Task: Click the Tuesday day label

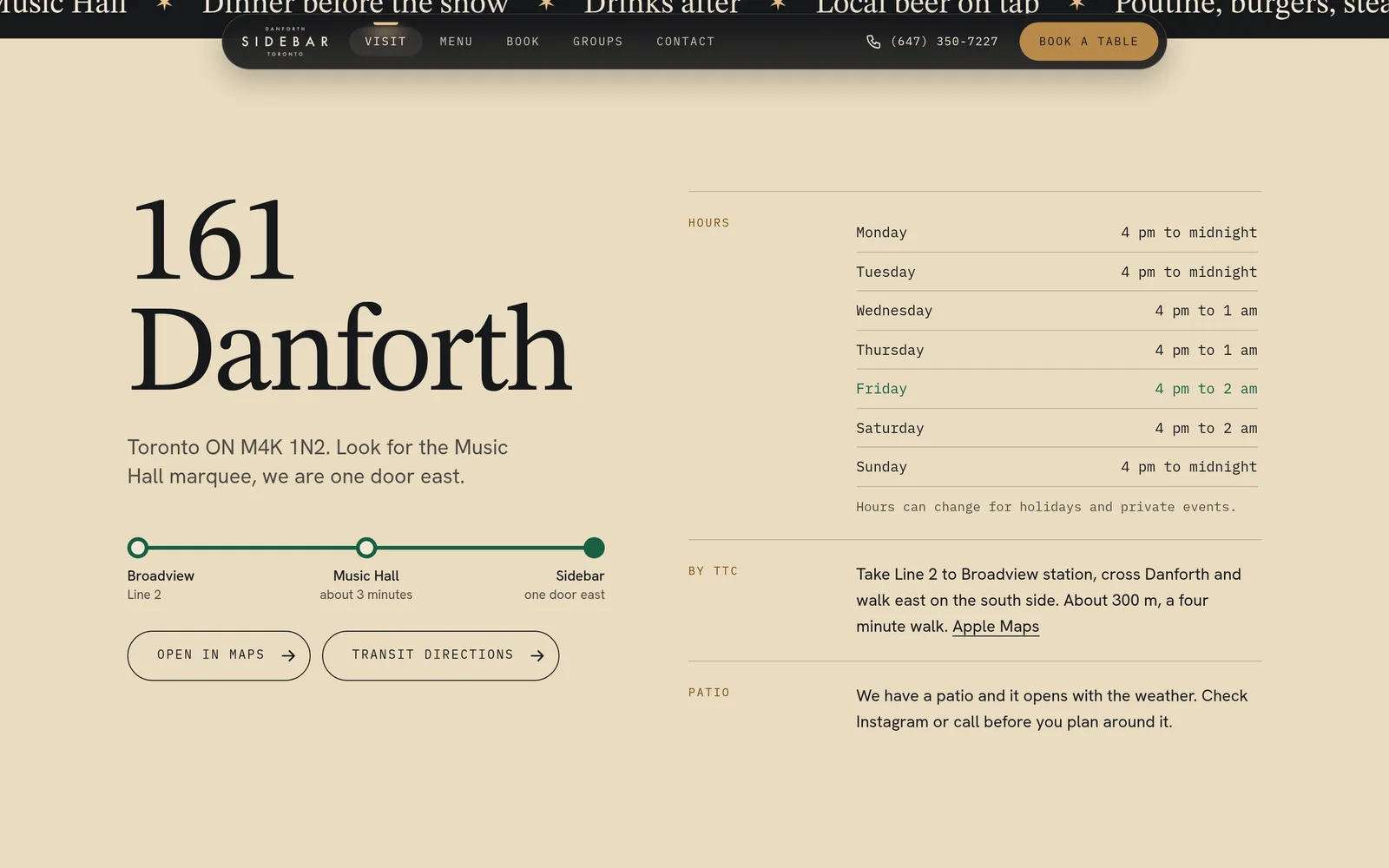Action: pos(885,272)
